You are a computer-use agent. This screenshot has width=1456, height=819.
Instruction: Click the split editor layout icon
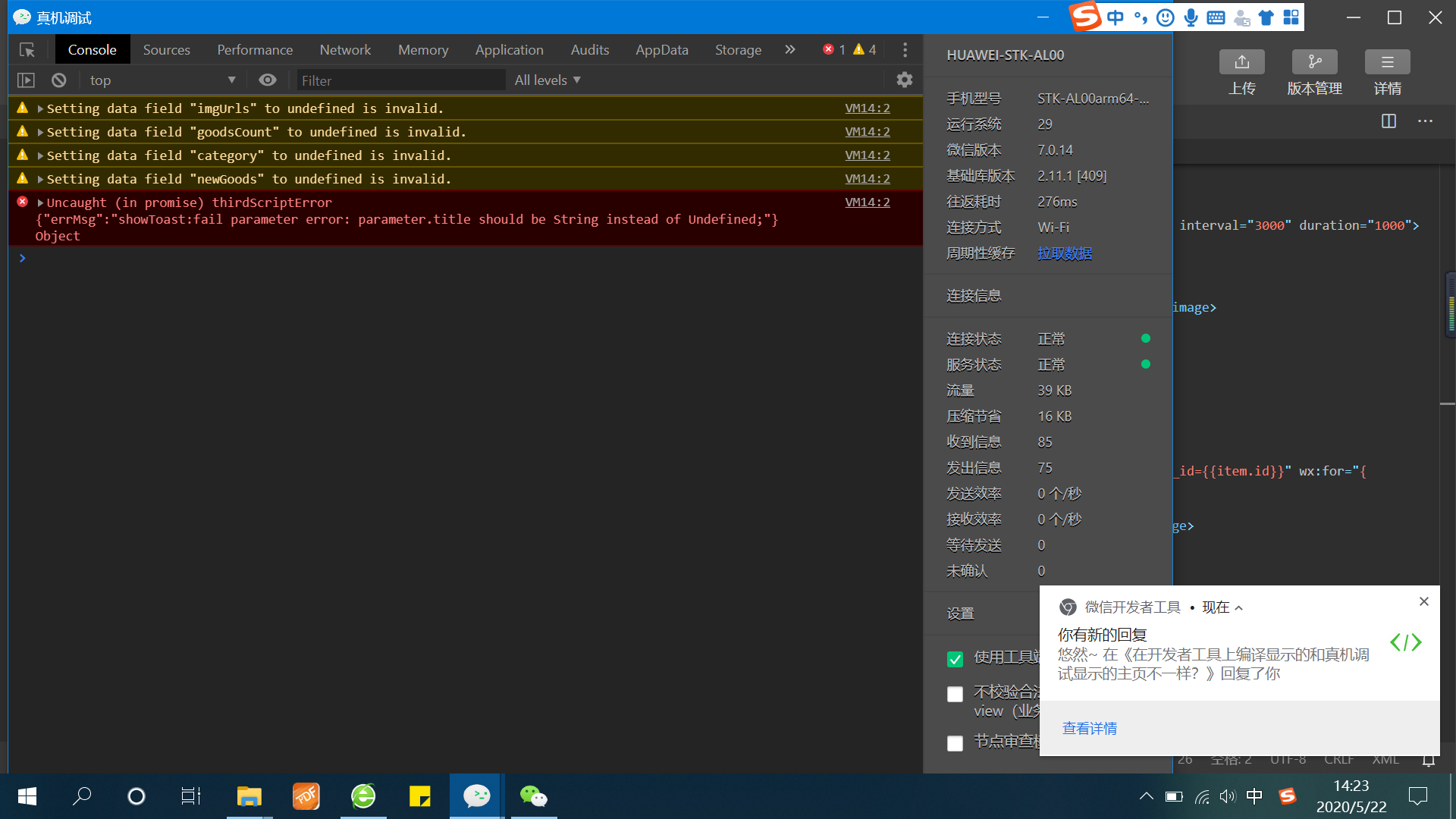[1389, 121]
